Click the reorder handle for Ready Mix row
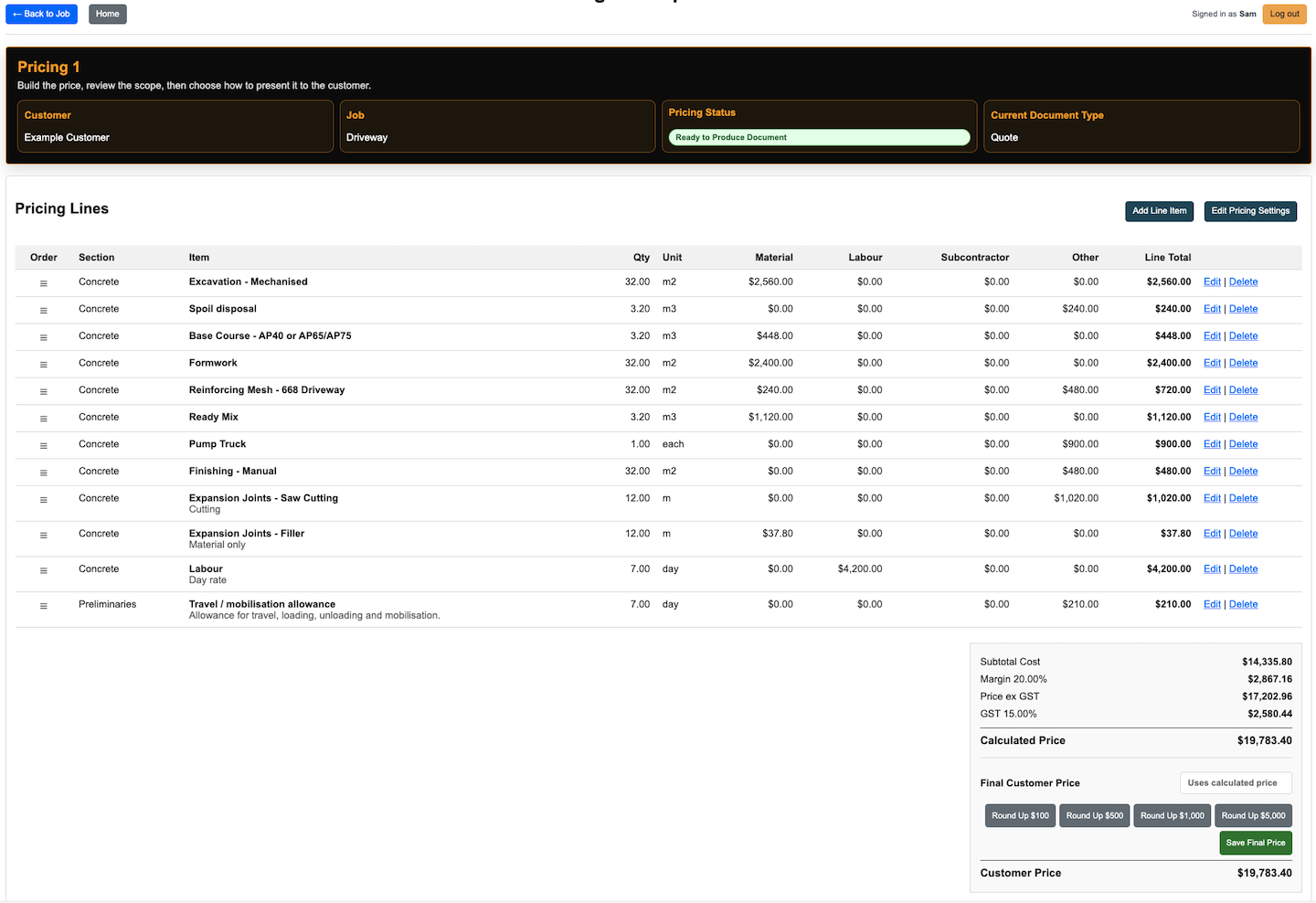1316x903 pixels. point(43,419)
